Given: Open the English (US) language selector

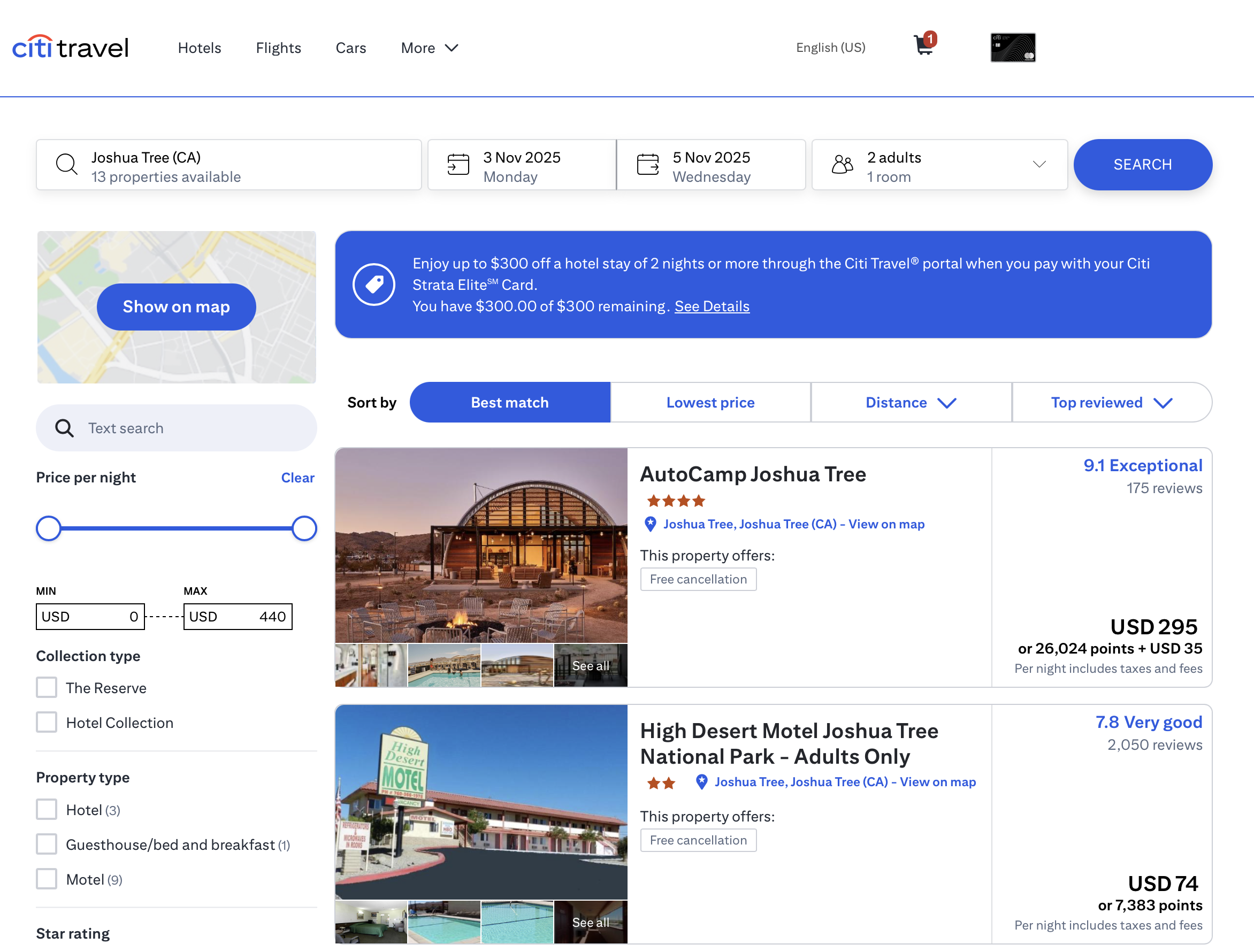Looking at the screenshot, I should (830, 48).
